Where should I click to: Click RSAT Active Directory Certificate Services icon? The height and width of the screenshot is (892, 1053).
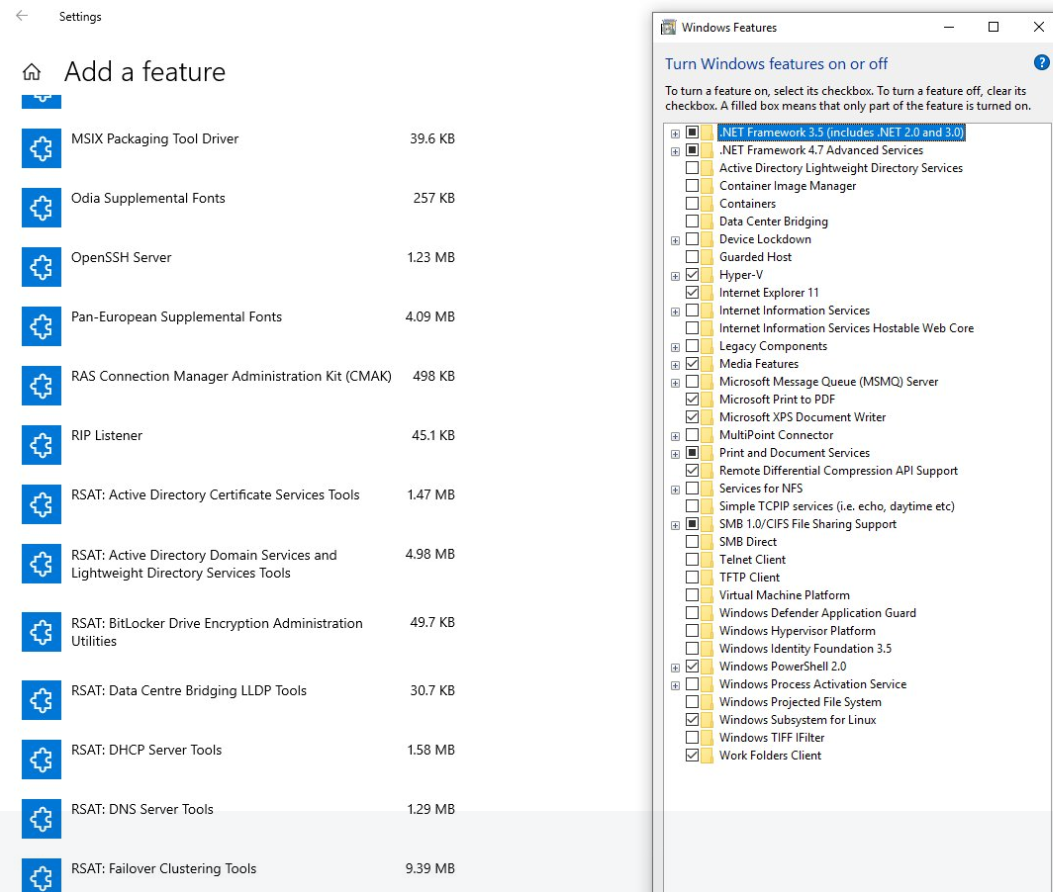tap(41, 504)
